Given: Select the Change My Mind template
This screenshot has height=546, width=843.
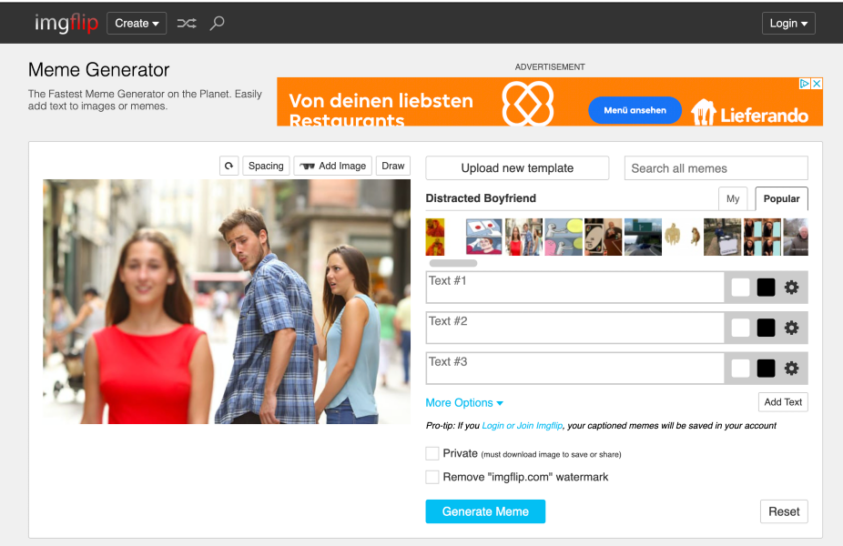Looking at the screenshot, I should (723, 237).
